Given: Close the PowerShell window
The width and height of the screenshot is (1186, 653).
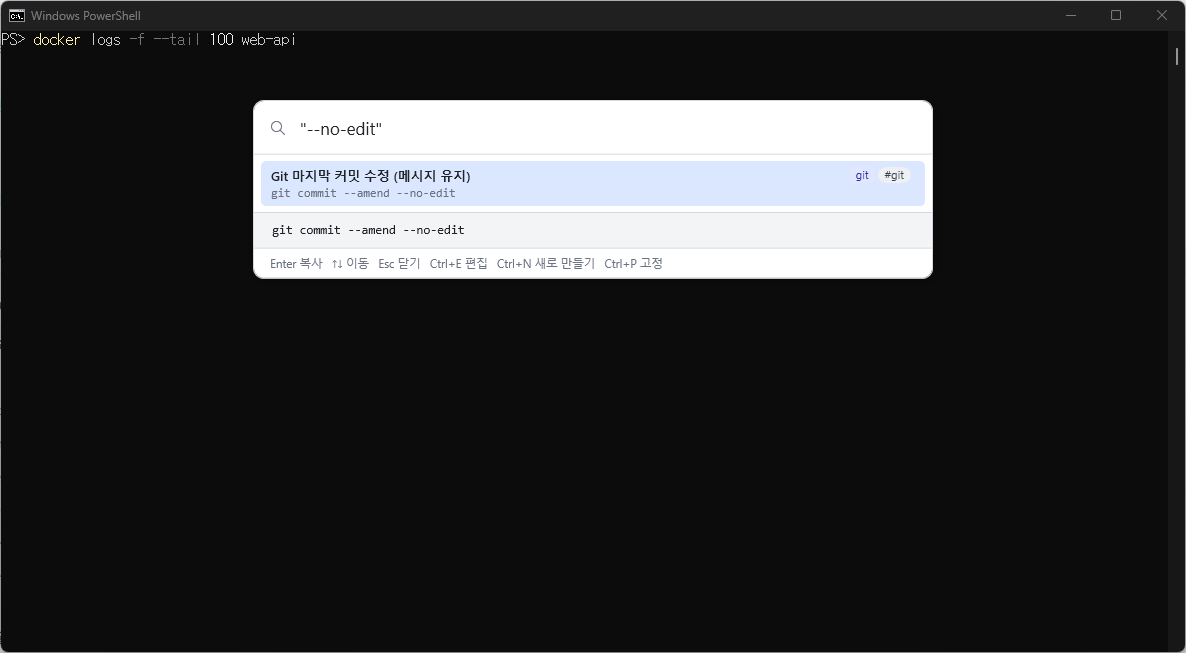Looking at the screenshot, I should click(1162, 15).
